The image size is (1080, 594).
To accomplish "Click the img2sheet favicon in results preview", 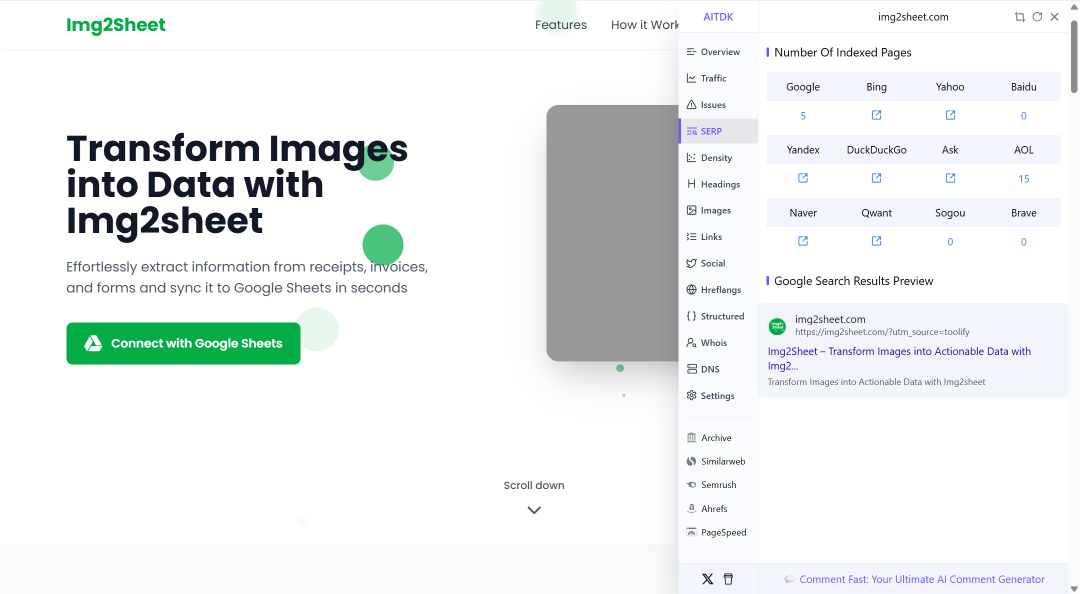I will [x=777, y=326].
